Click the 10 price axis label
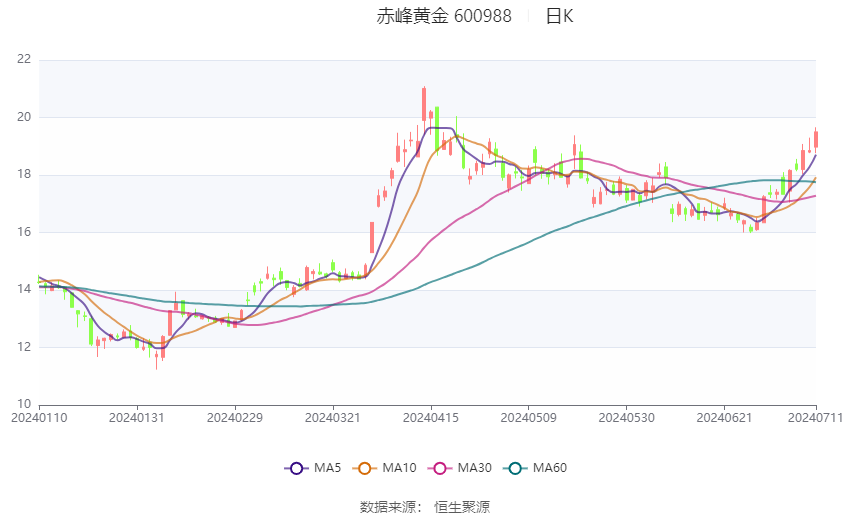850x517 pixels. (x=24, y=404)
